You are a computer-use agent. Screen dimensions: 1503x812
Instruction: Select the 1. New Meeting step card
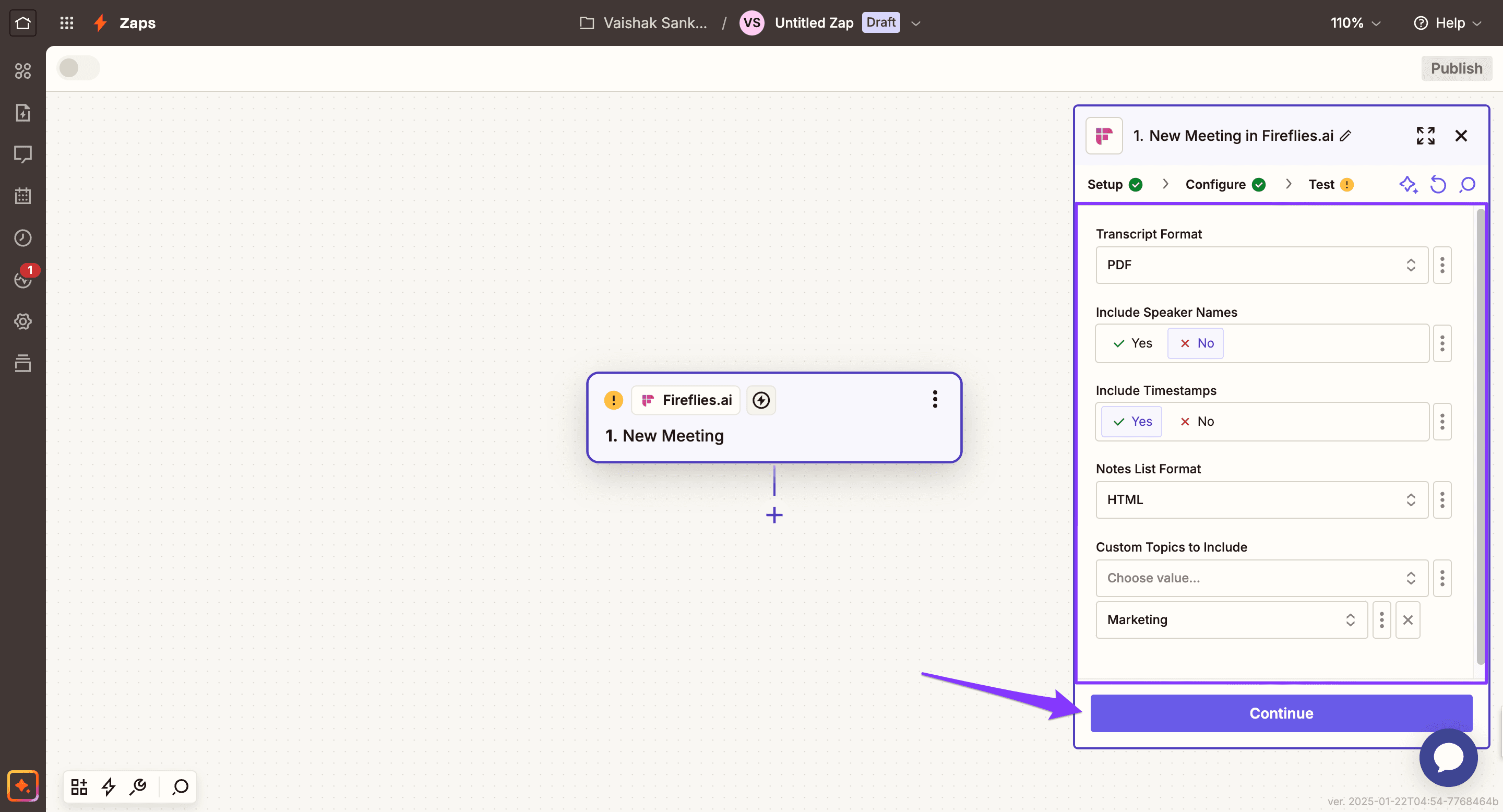pos(773,417)
